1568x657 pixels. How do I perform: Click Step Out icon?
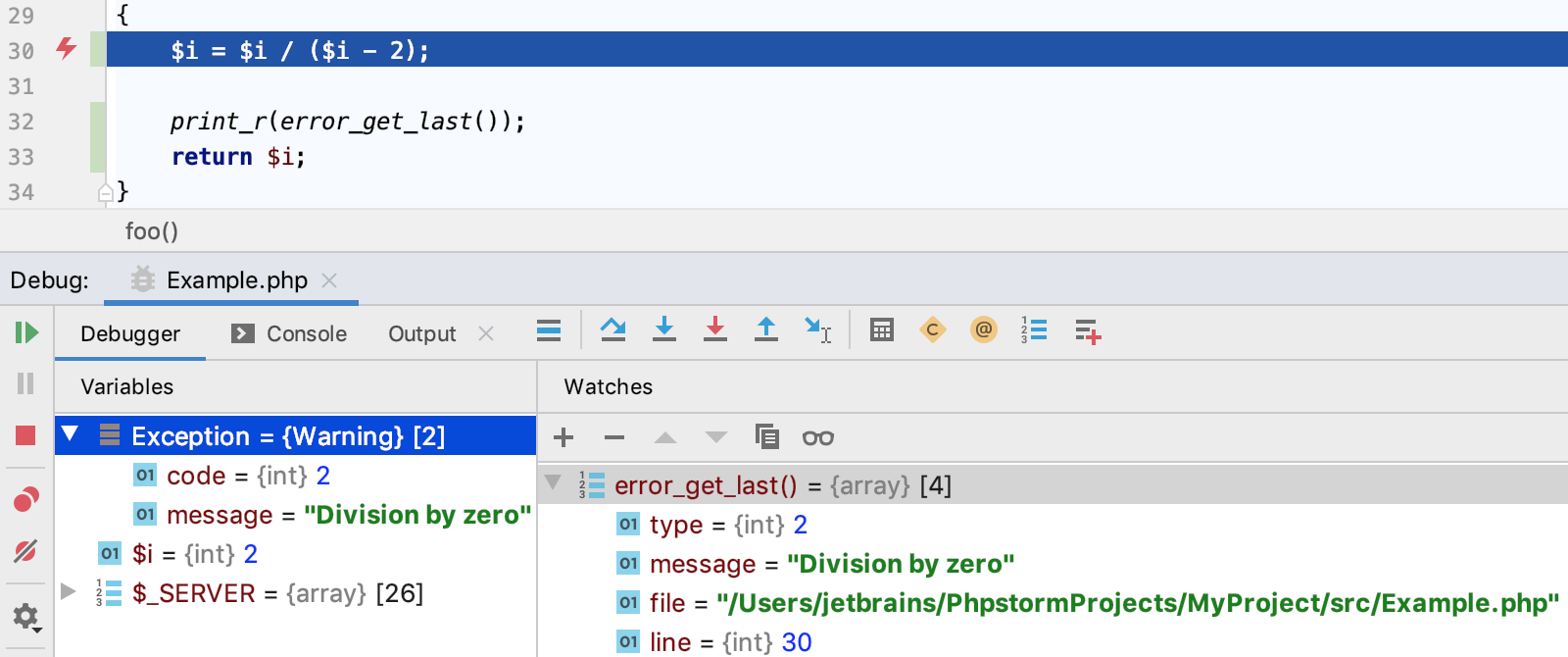[766, 329]
